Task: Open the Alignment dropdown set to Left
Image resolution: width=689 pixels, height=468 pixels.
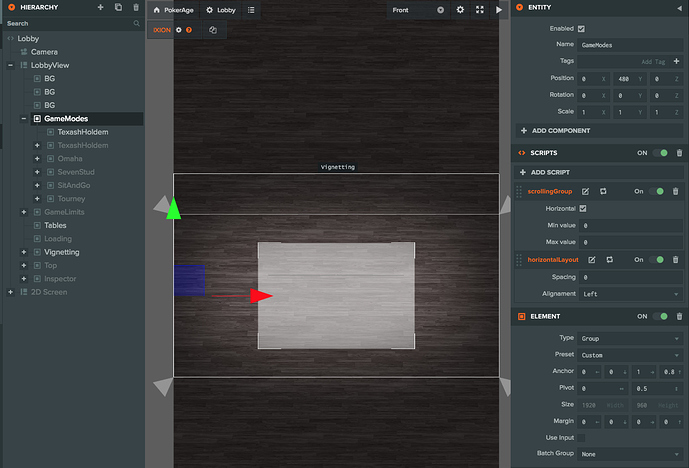Action: 630,294
